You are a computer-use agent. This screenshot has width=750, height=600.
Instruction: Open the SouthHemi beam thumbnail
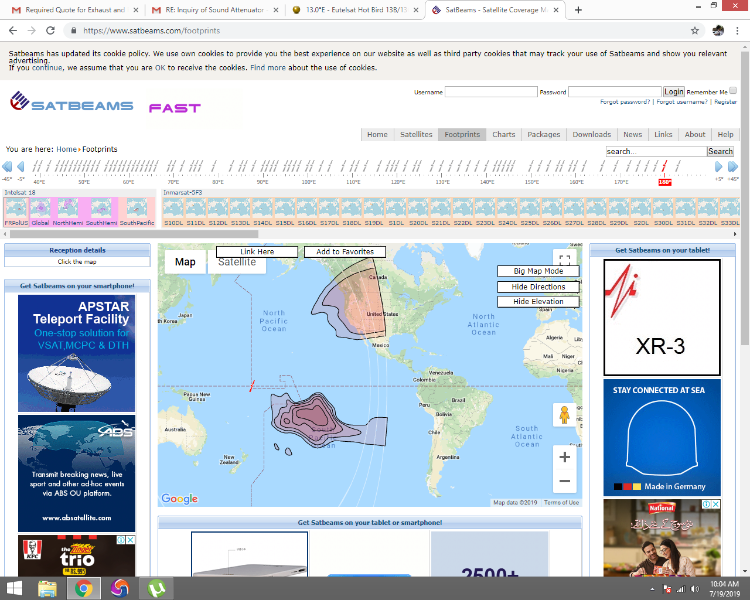[101, 211]
